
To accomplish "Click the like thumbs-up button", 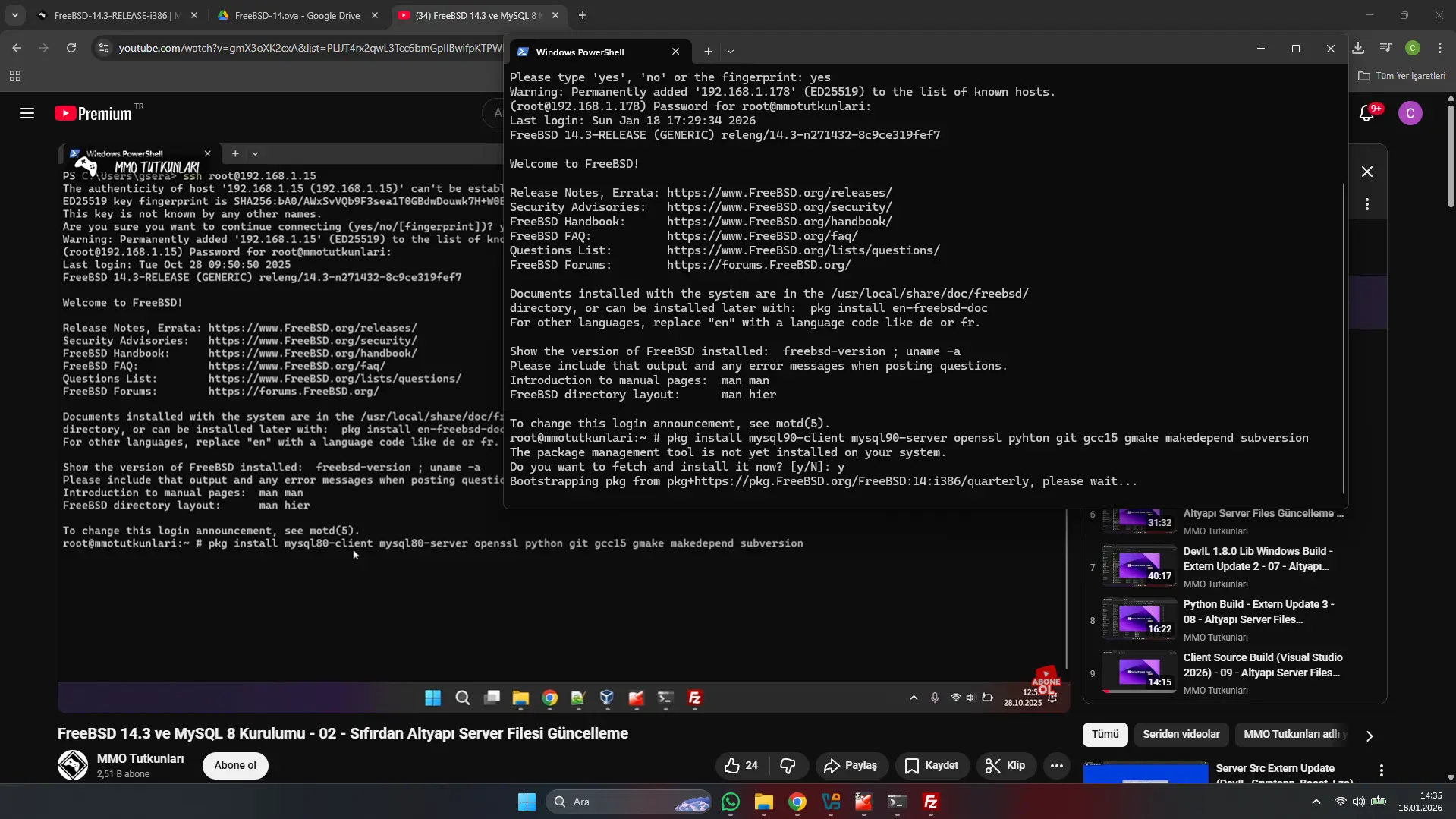I will [741, 765].
